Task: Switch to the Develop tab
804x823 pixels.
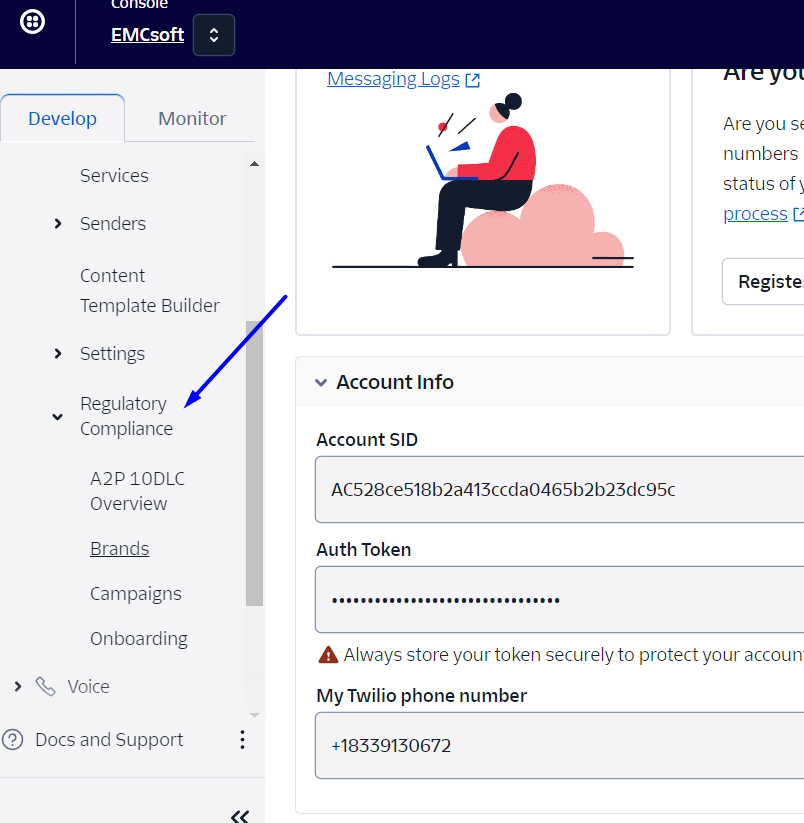Action: 62,118
